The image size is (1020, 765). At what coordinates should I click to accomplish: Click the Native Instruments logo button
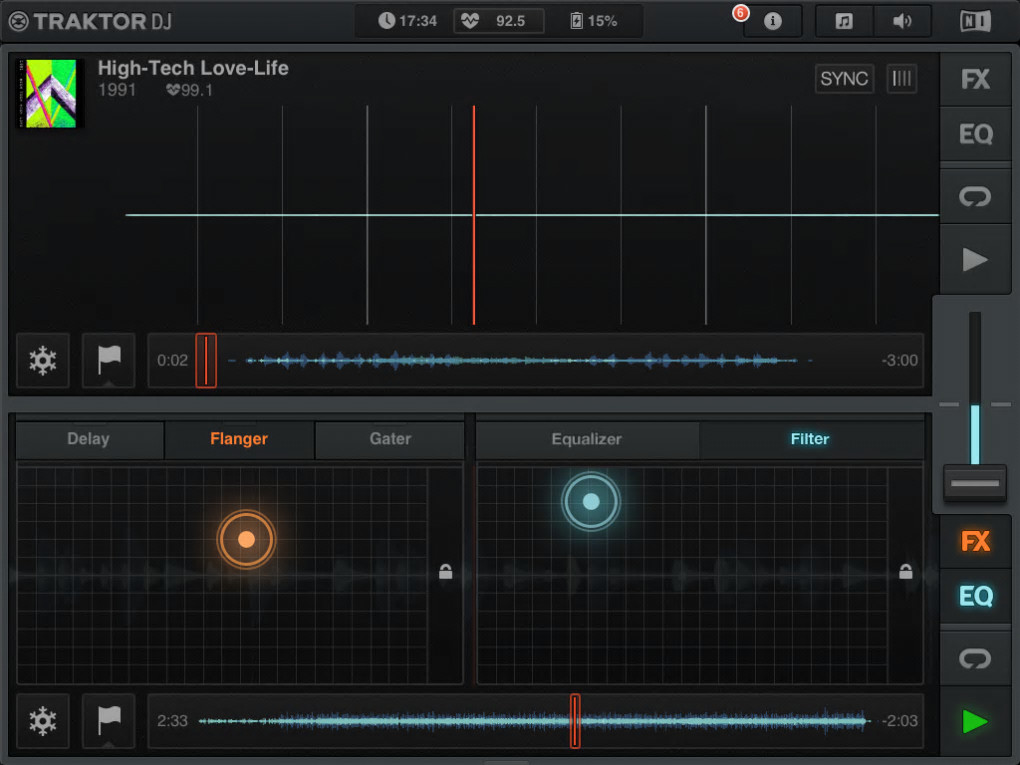tap(975, 21)
